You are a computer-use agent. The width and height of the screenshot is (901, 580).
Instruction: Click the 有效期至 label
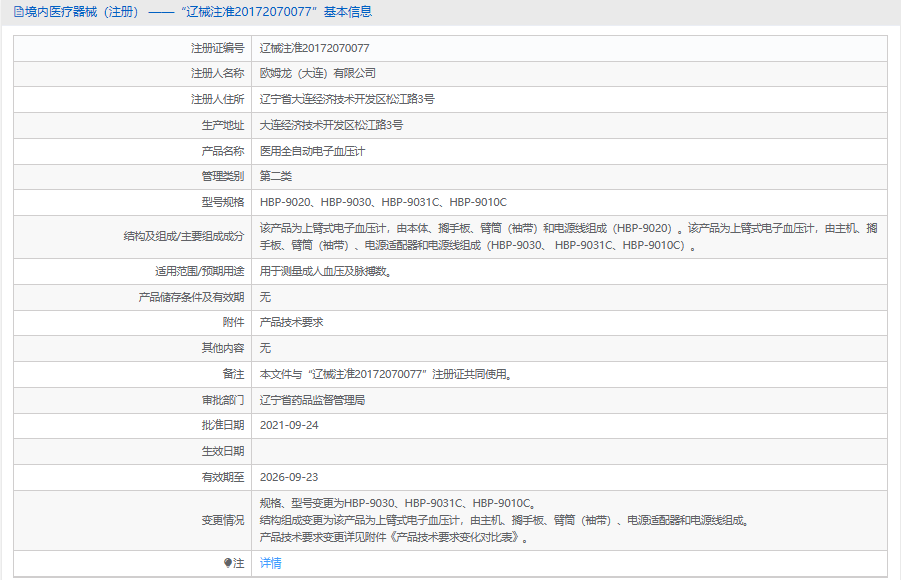coord(222,477)
